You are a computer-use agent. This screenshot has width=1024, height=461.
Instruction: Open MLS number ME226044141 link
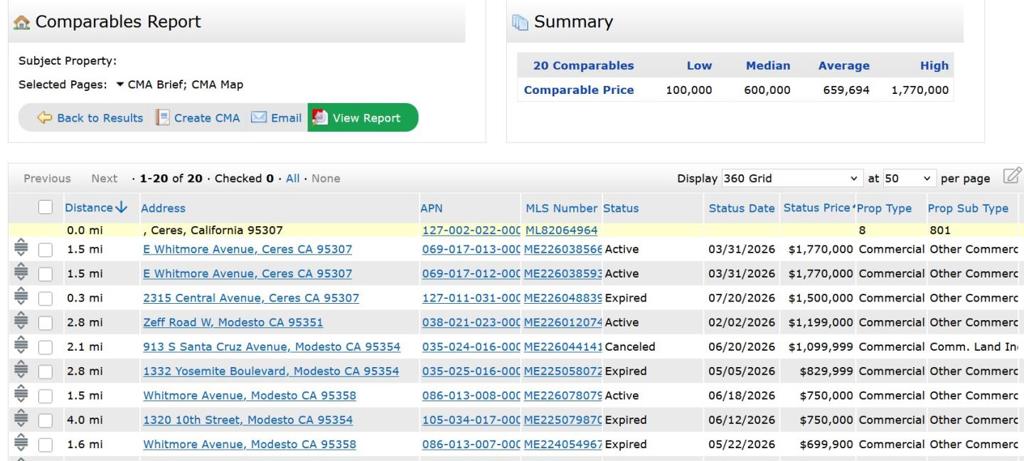tap(563, 347)
